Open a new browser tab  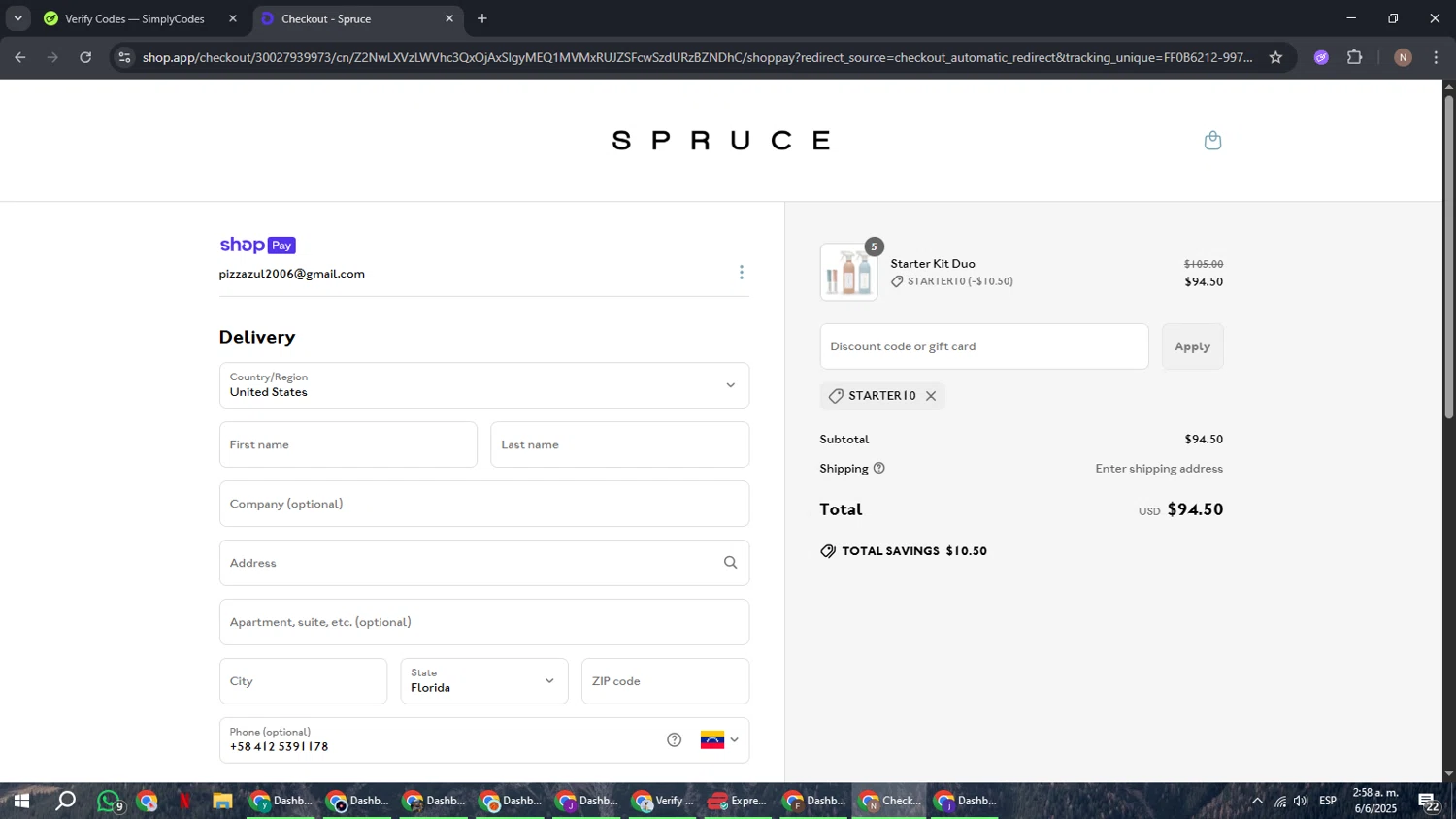[482, 18]
